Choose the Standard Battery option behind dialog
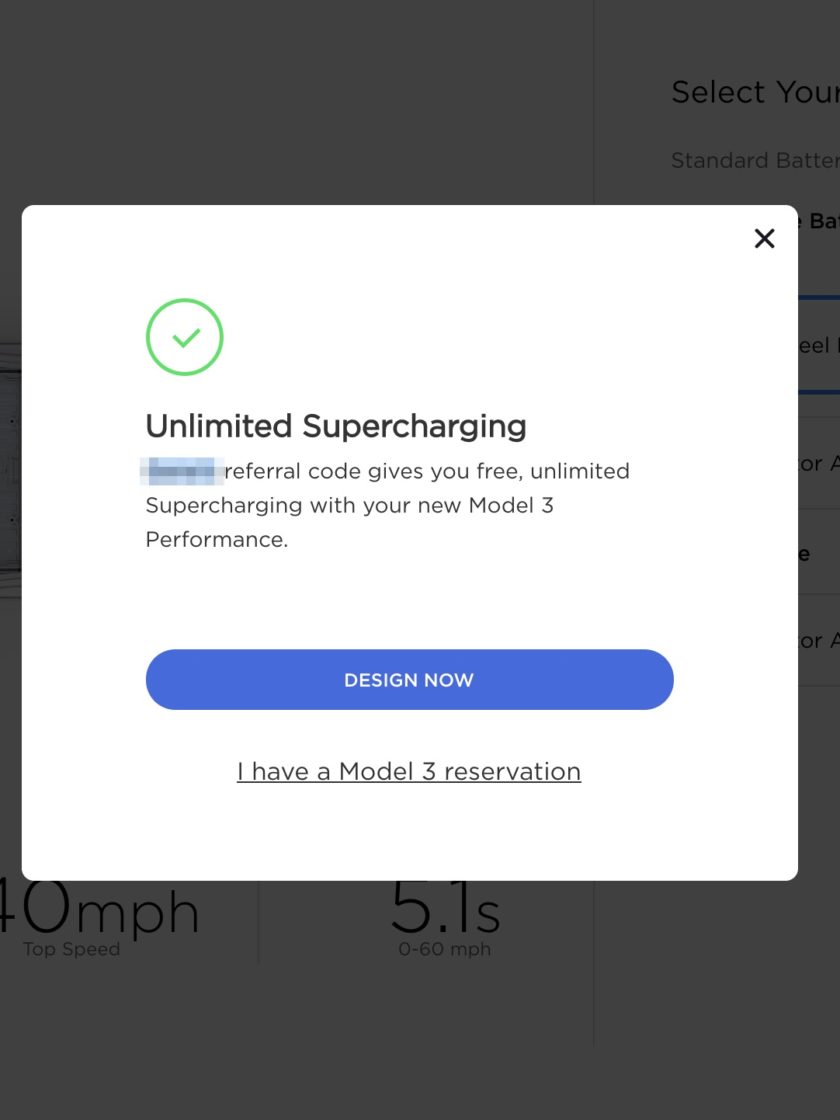This screenshot has height=1120, width=840. (x=755, y=160)
